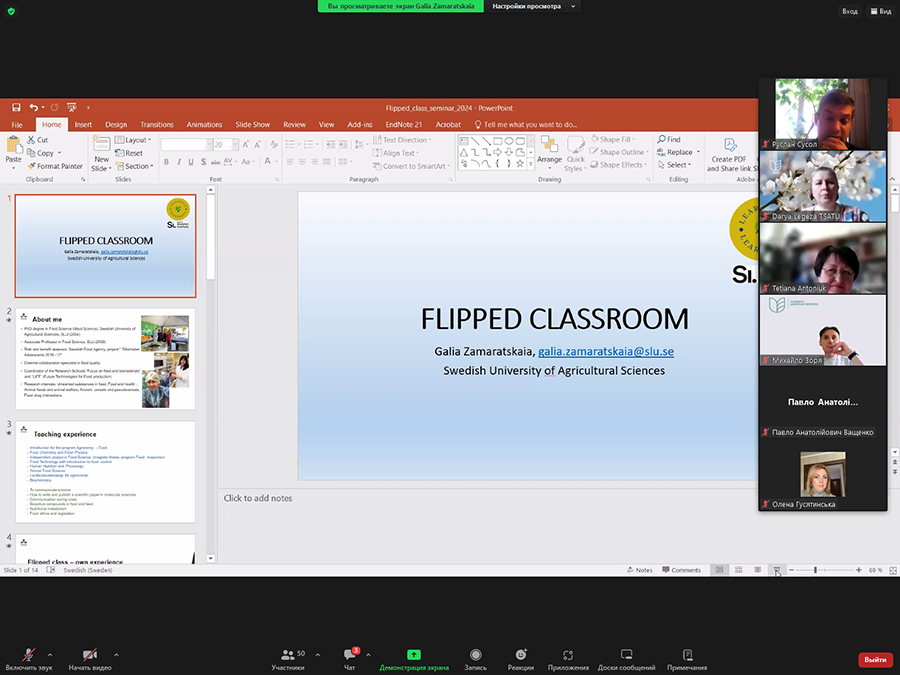900x675 pixels.
Task: Click the Вид view button
Action: pos(881,11)
